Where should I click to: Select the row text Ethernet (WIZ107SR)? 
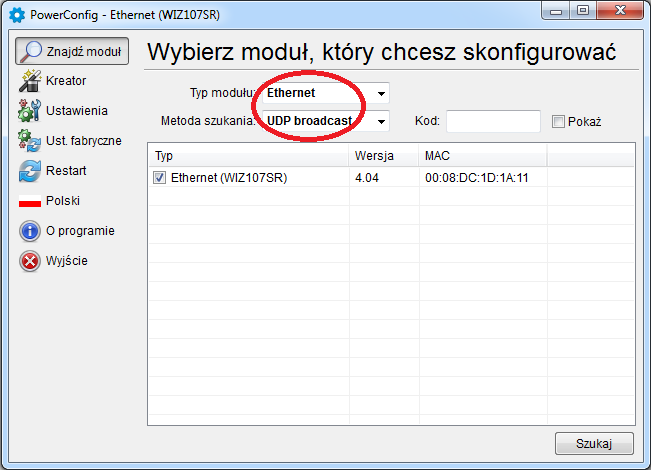(x=229, y=178)
